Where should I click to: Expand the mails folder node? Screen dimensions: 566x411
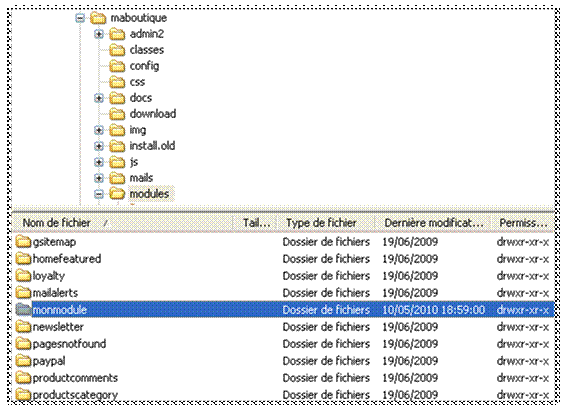click(x=99, y=178)
